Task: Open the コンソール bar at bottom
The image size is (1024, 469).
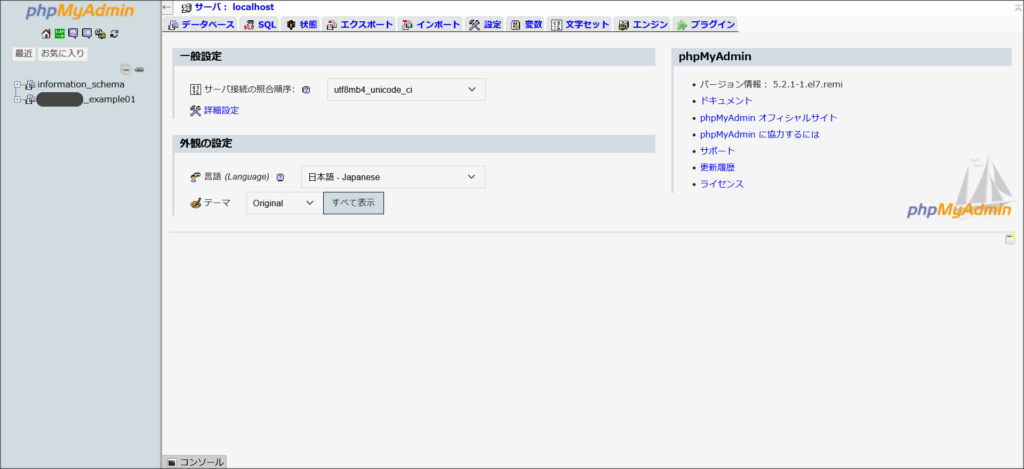Action: pos(195,462)
